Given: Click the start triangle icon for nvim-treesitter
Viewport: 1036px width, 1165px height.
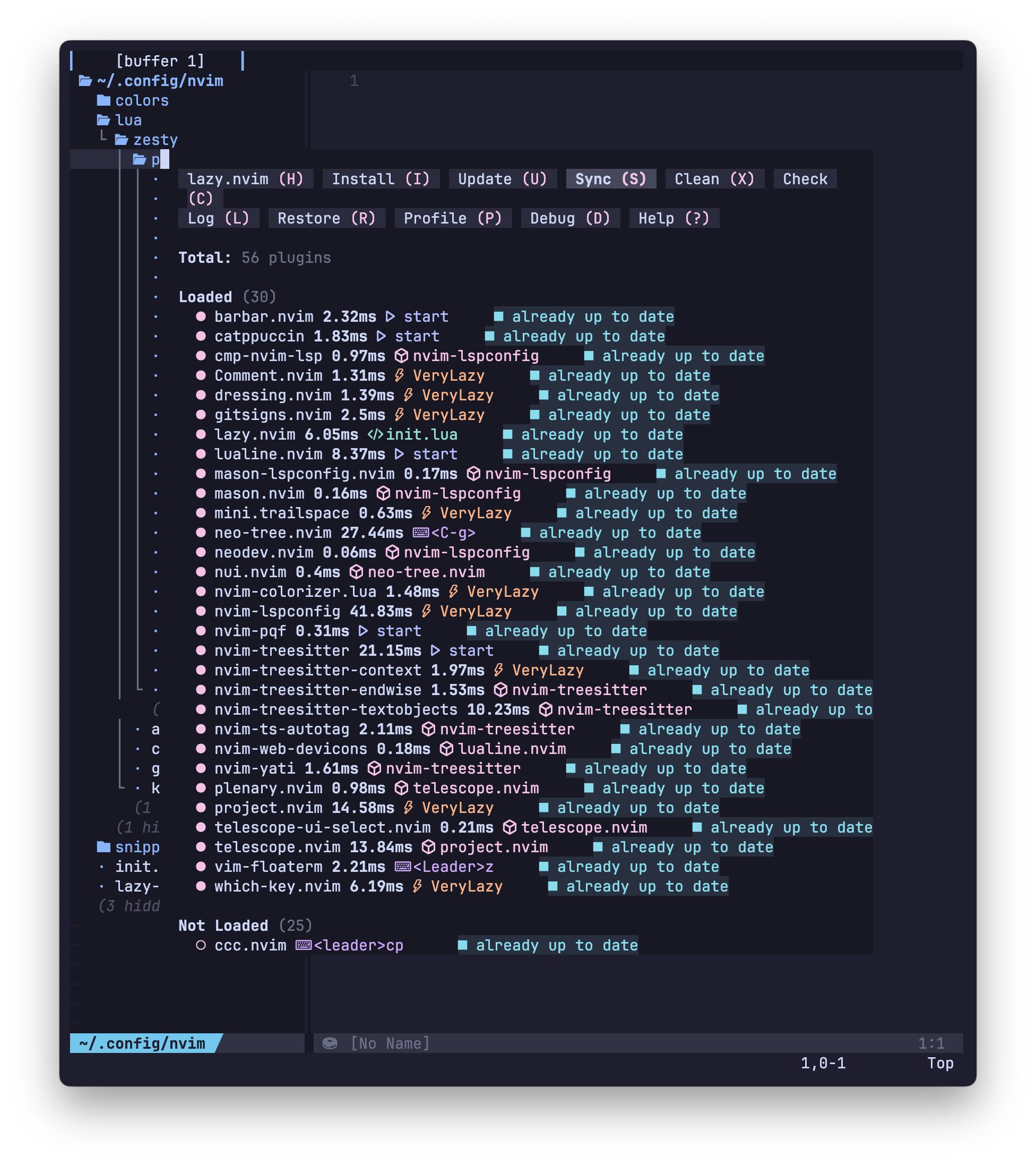Looking at the screenshot, I should [435, 651].
